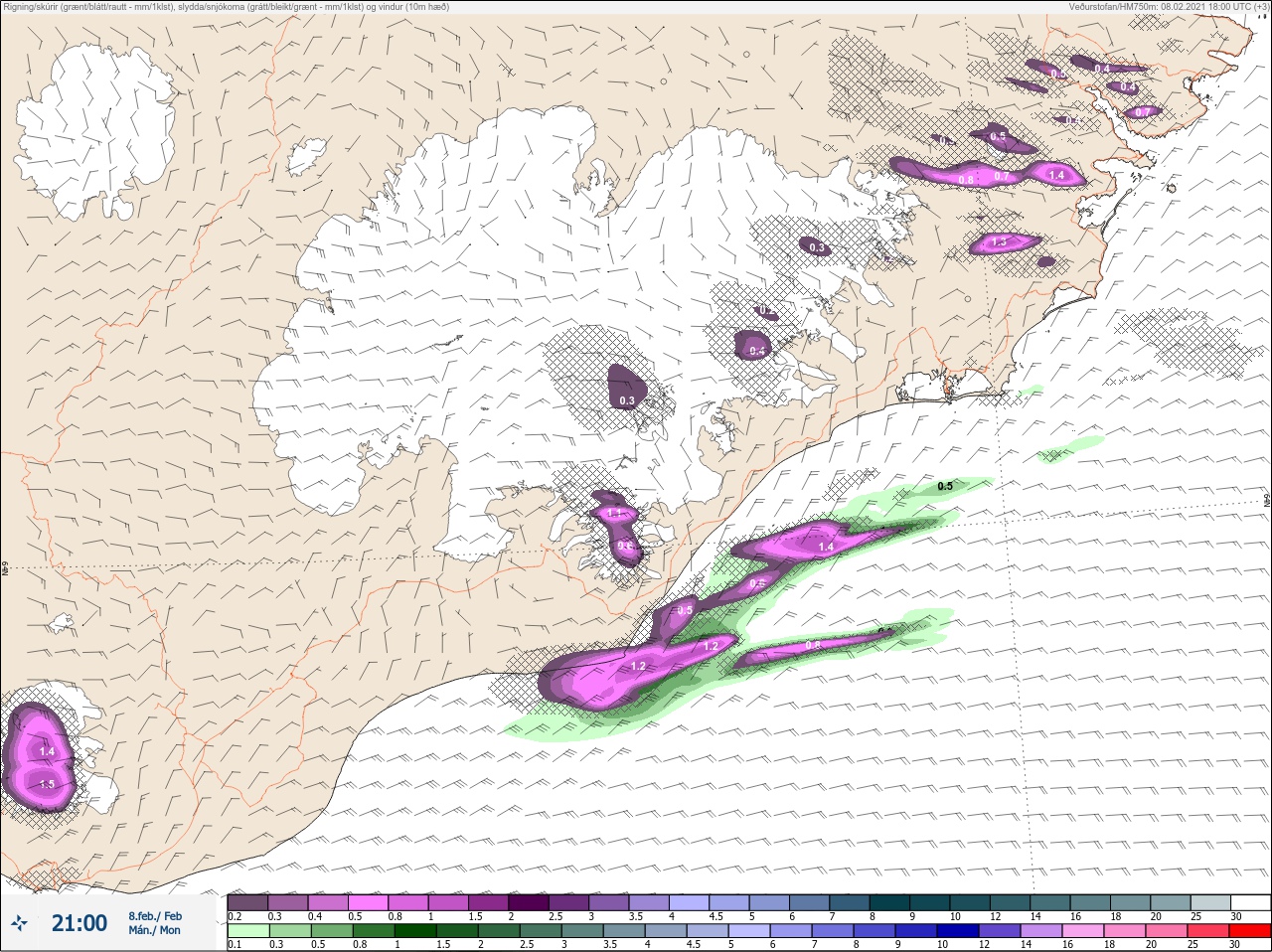
Task: Click the legend value '4.5' under upper colour bar
Action: click(x=715, y=916)
